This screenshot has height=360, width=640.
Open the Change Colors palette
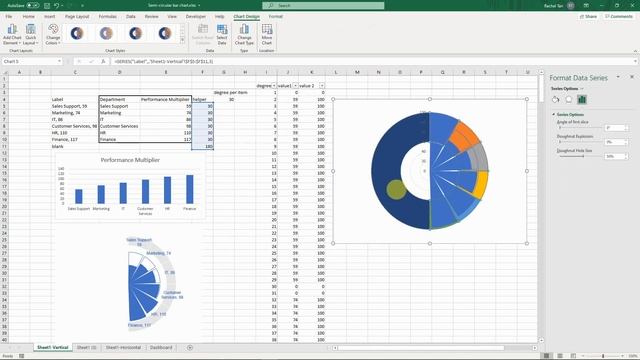(53, 34)
